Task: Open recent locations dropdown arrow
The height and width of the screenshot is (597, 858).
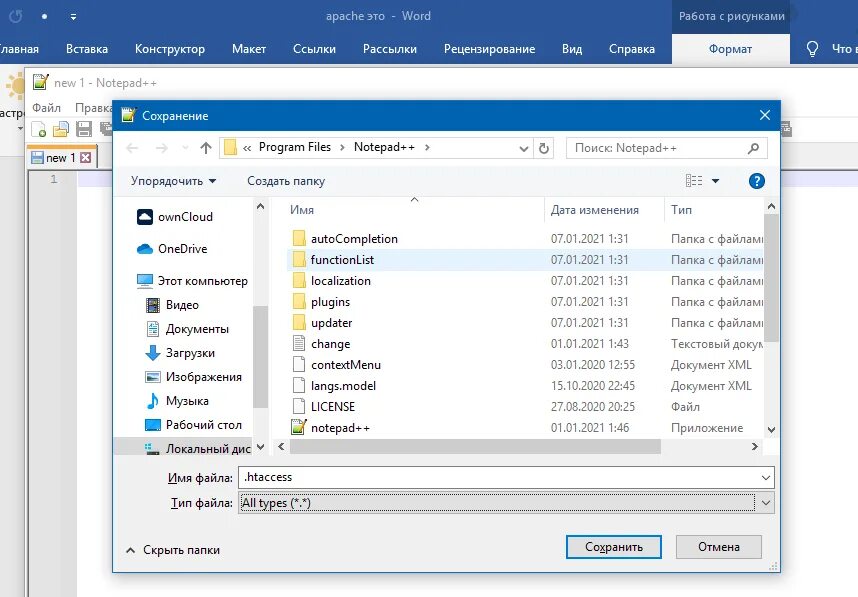Action: pyautogui.click(x=185, y=148)
